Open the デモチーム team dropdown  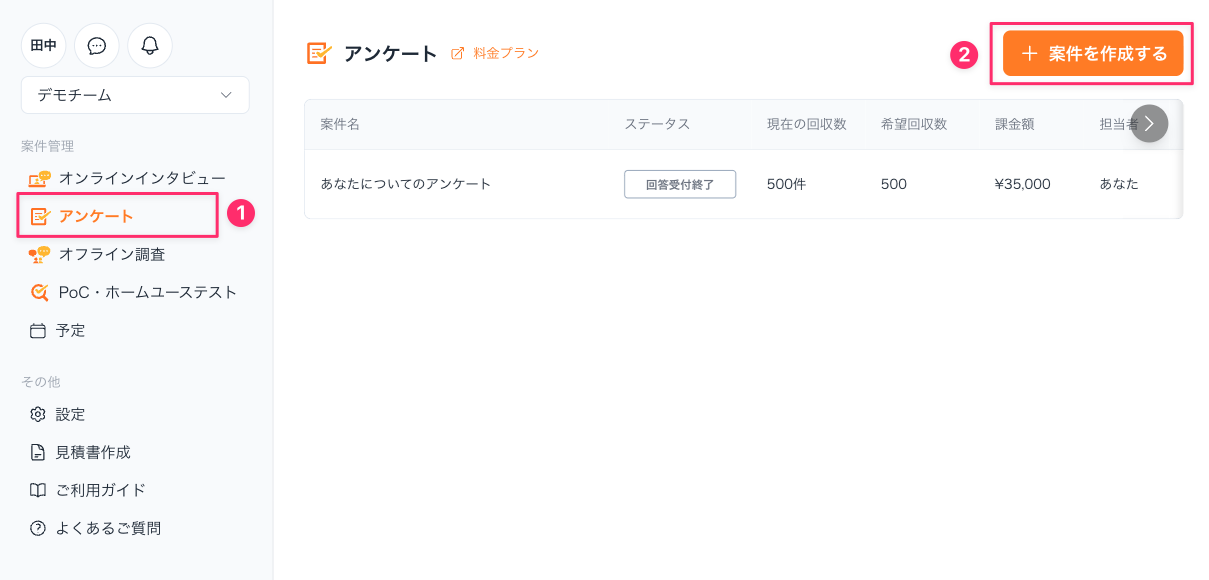[135, 95]
